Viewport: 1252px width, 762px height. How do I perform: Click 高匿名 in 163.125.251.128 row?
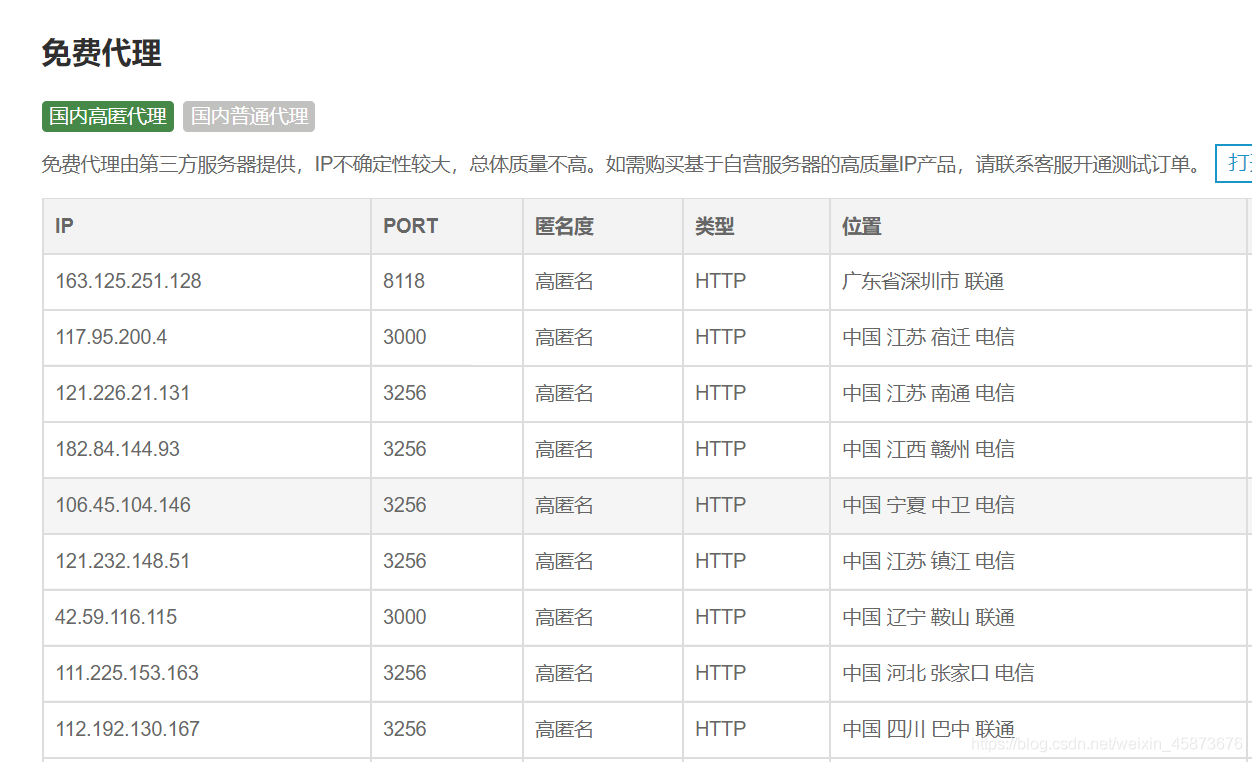tap(564, 282)
